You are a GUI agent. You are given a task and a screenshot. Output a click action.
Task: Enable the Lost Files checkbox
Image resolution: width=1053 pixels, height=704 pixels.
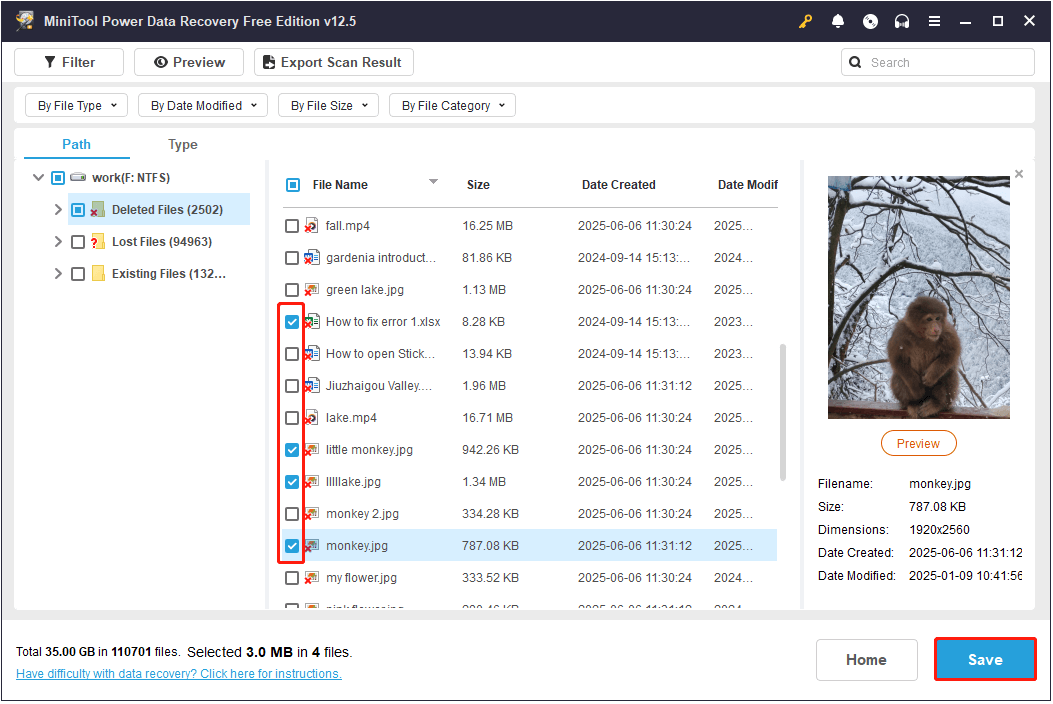77,241
